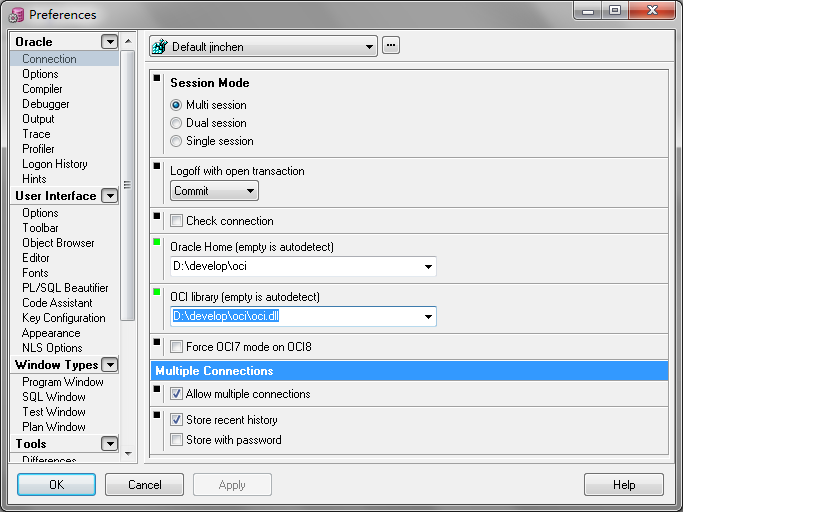Image resolution: width=819 pixels, height=512 pixels.
Task: Click black marker beside Logoff with open transaction
Action: tap(157, 166)
